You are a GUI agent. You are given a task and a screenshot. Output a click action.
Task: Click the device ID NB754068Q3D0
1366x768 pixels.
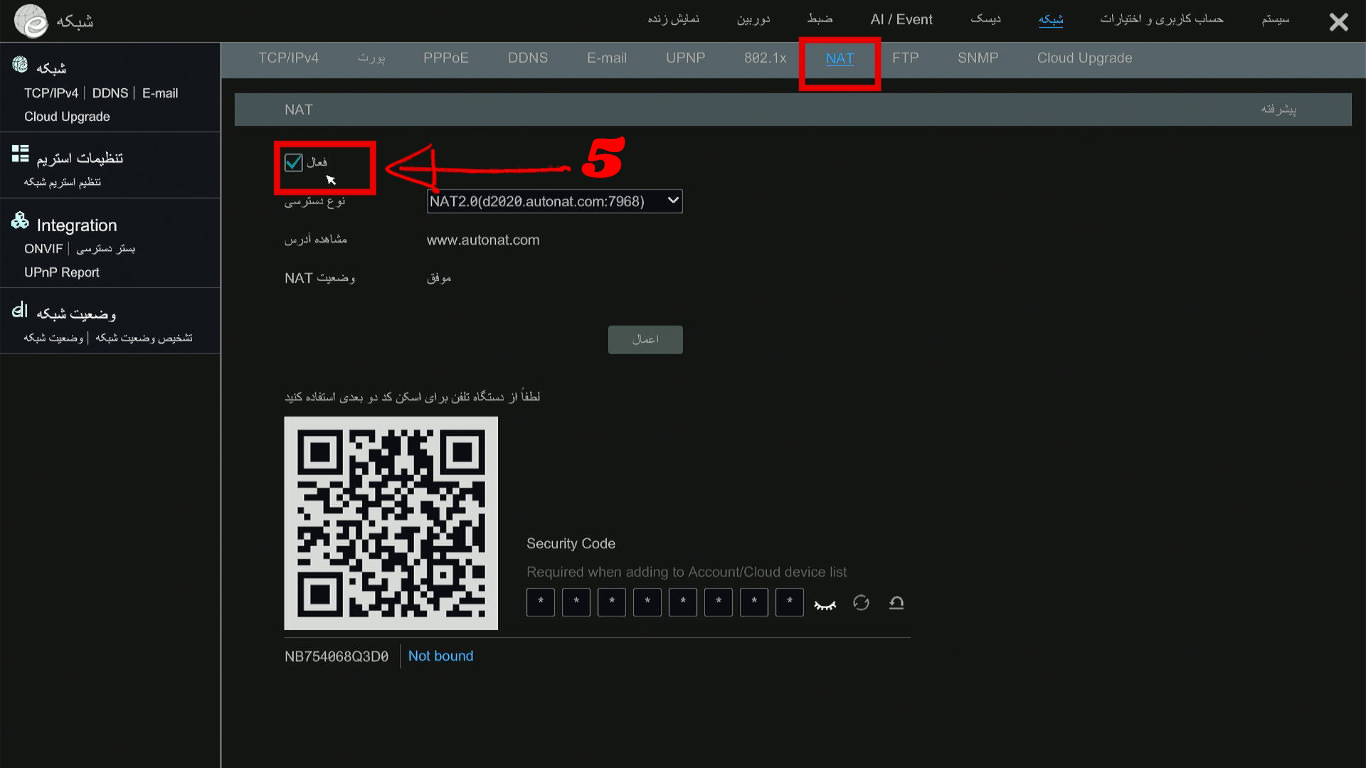pos(336,657)
